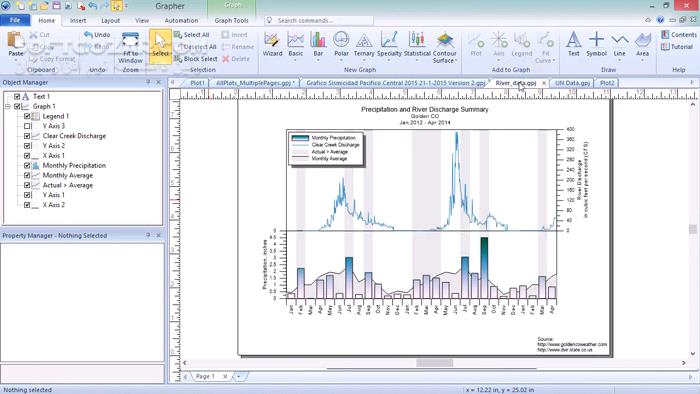
Task: Click Select All in Selection group
Action: pyautogui.click(x=192, y=35)
